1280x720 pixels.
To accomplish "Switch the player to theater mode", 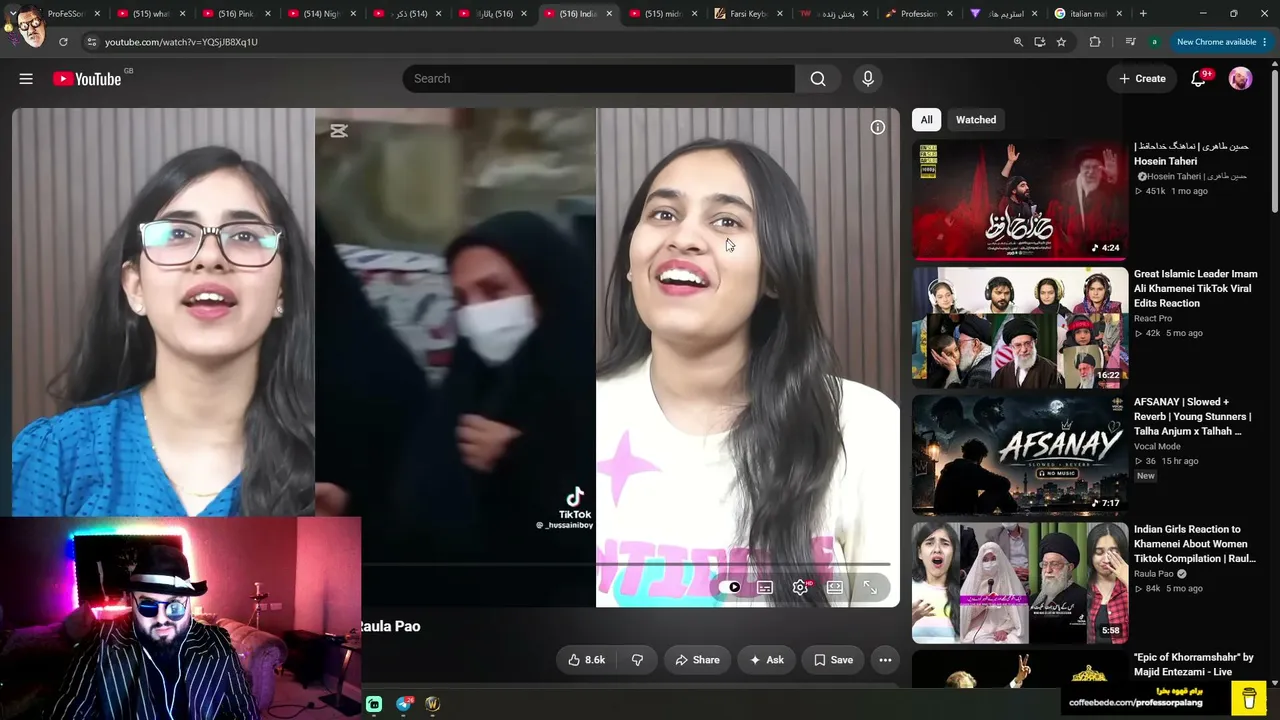I will pyautogui.click(x=835, y=588).
